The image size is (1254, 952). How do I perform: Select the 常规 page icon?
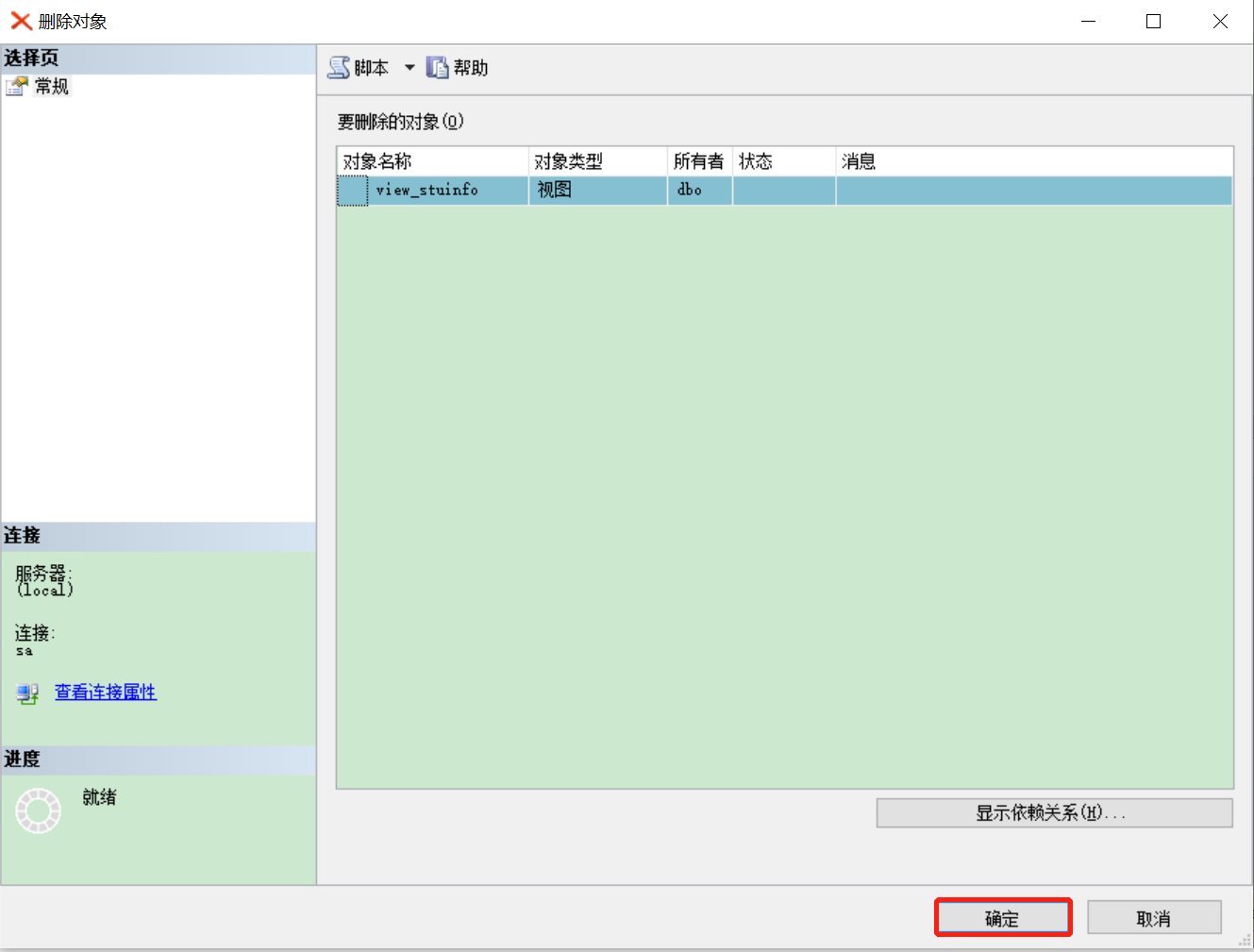pyautogui.click(x=17, y=87)
